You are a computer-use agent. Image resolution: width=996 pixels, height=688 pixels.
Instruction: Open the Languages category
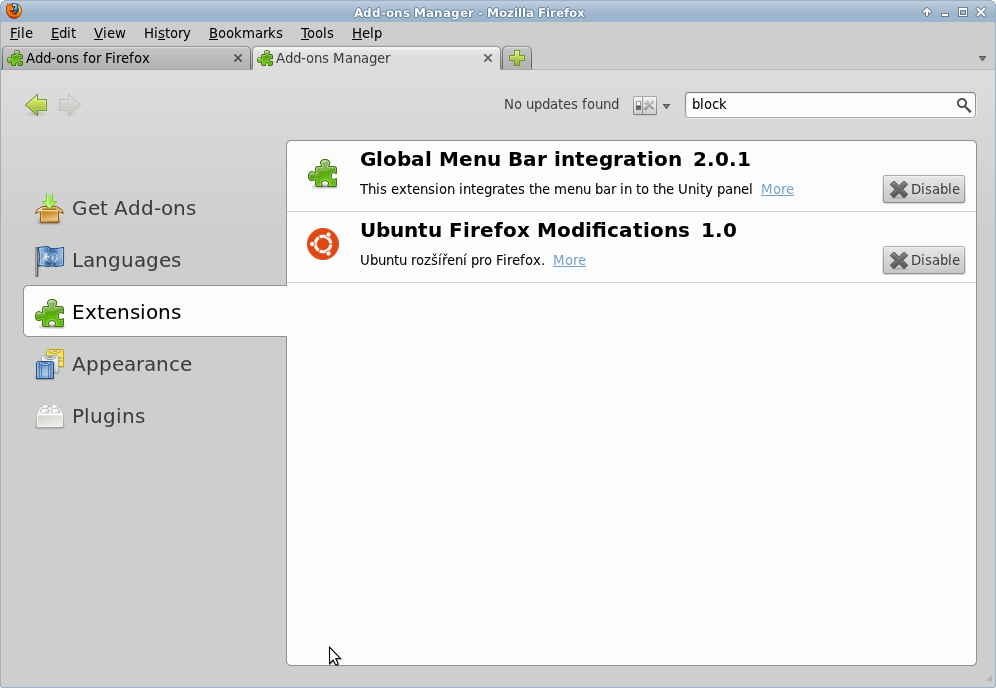(x=155, y=260)
